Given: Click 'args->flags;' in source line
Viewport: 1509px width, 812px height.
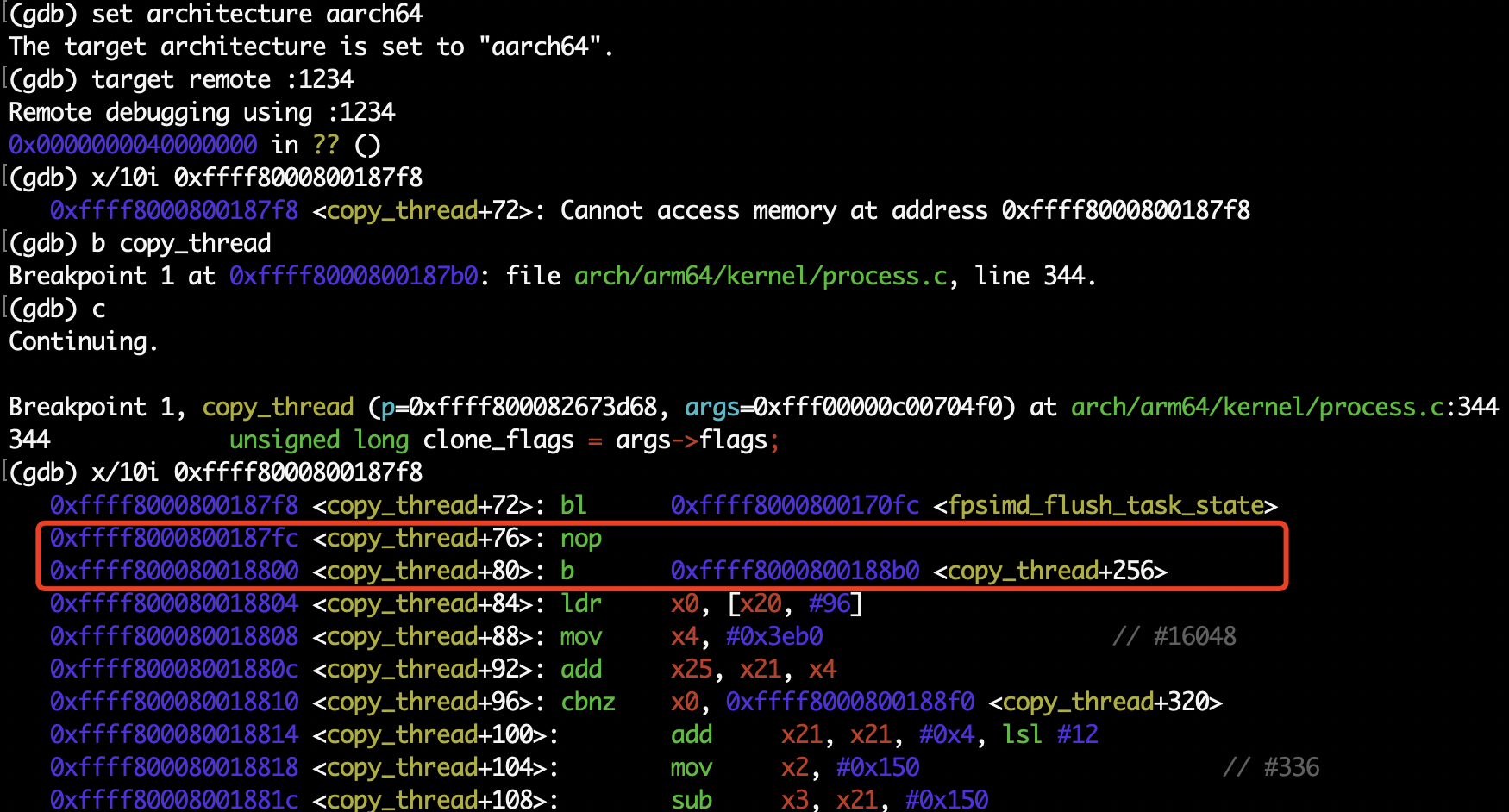Looking at the screenshot, I should (698, 440).
